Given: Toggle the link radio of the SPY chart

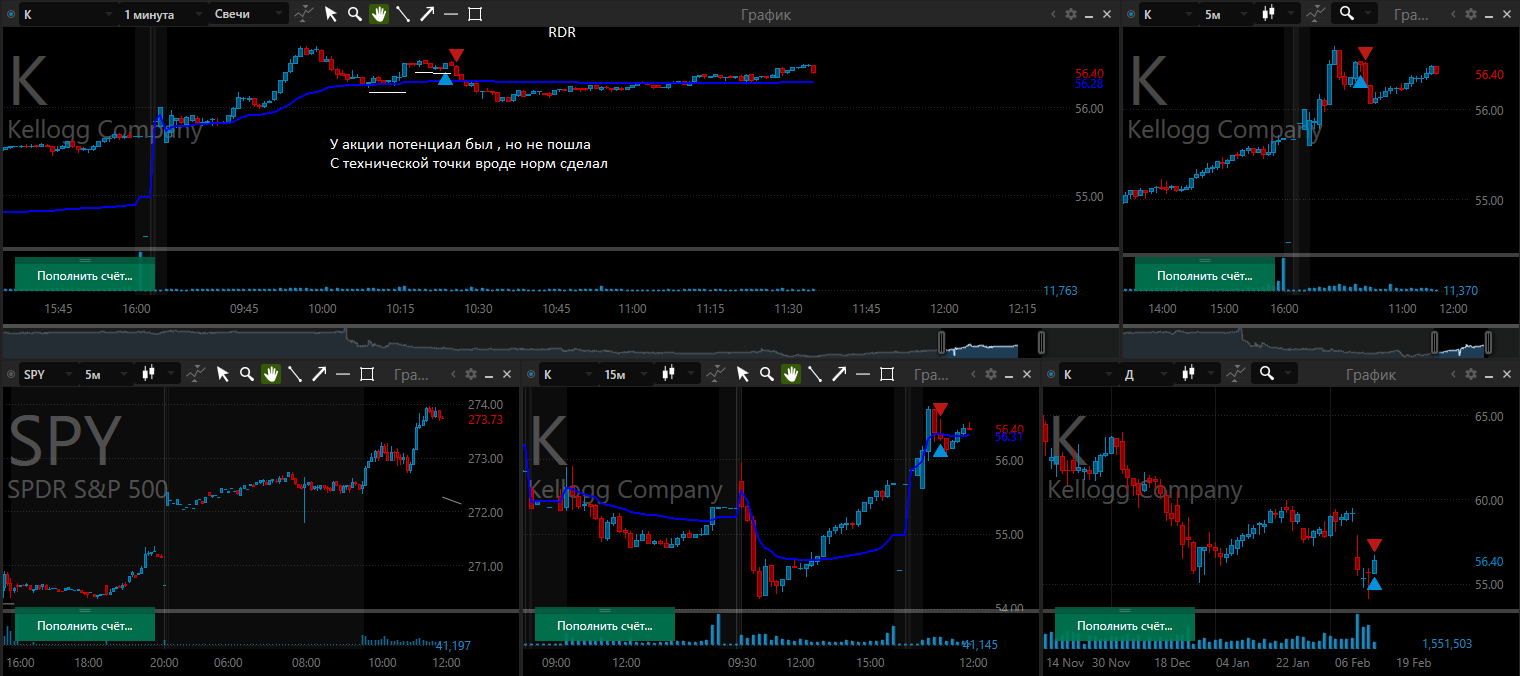Looking at the screenshot, I should click(12, 374).
